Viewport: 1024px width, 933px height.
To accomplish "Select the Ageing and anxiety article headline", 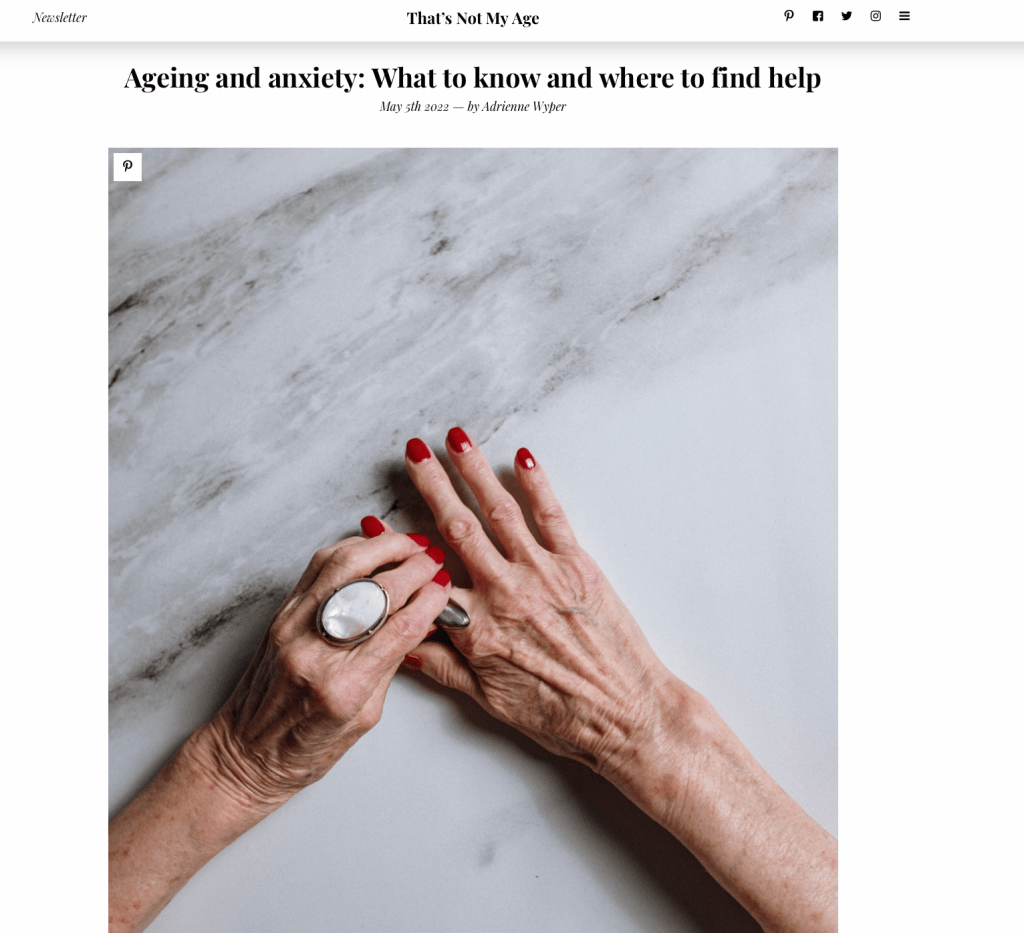I will 472,78.
